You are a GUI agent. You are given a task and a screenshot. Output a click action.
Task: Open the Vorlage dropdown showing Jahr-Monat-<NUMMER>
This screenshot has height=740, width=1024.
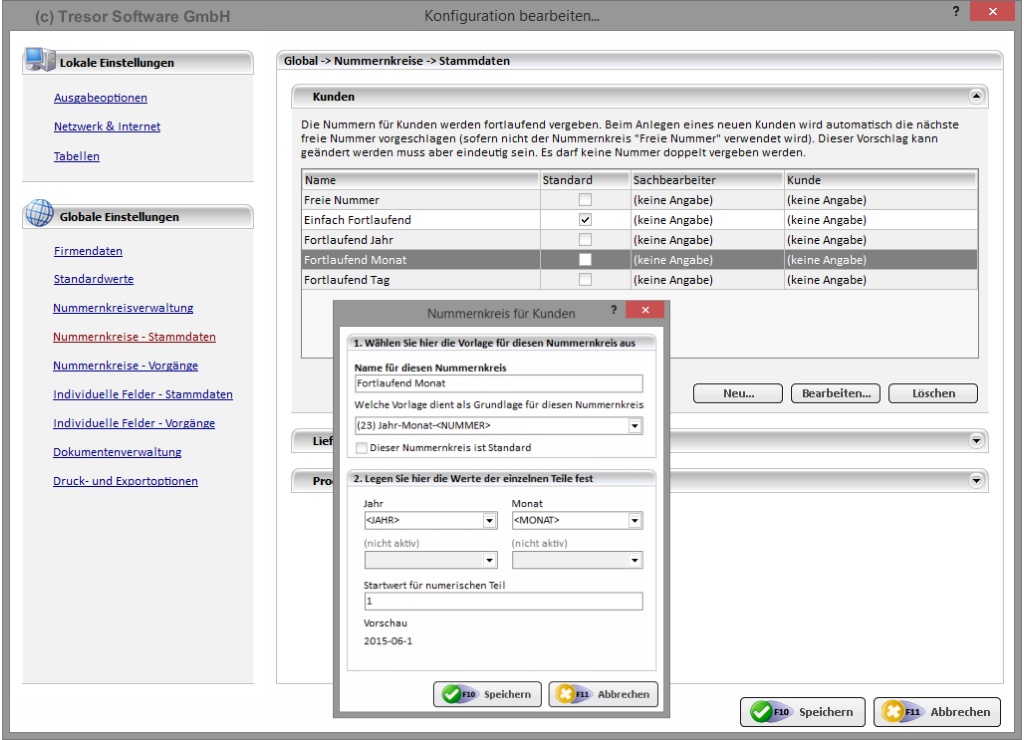point(634,427)
